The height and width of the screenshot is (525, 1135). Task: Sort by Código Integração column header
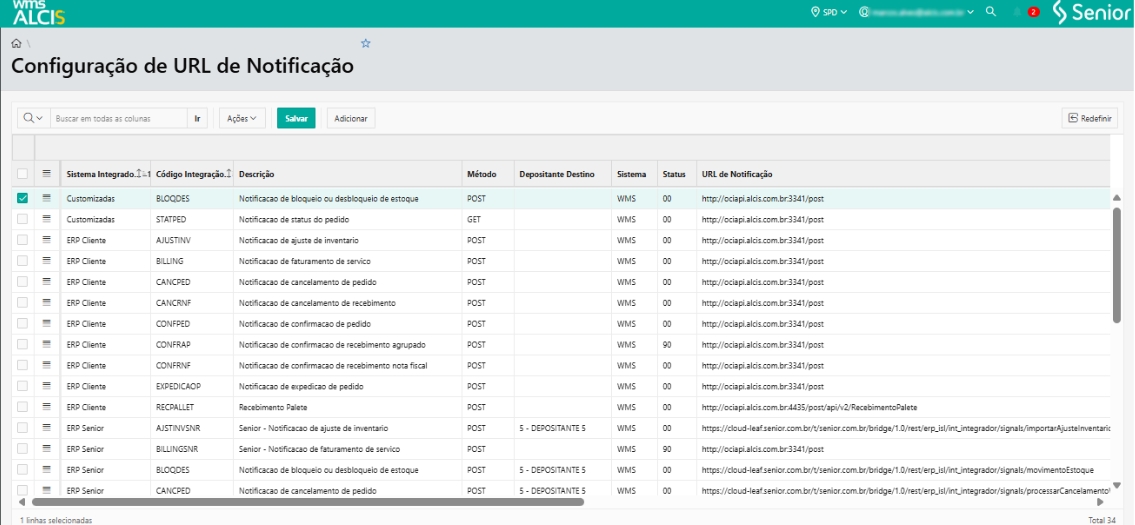tap(191, 174)
